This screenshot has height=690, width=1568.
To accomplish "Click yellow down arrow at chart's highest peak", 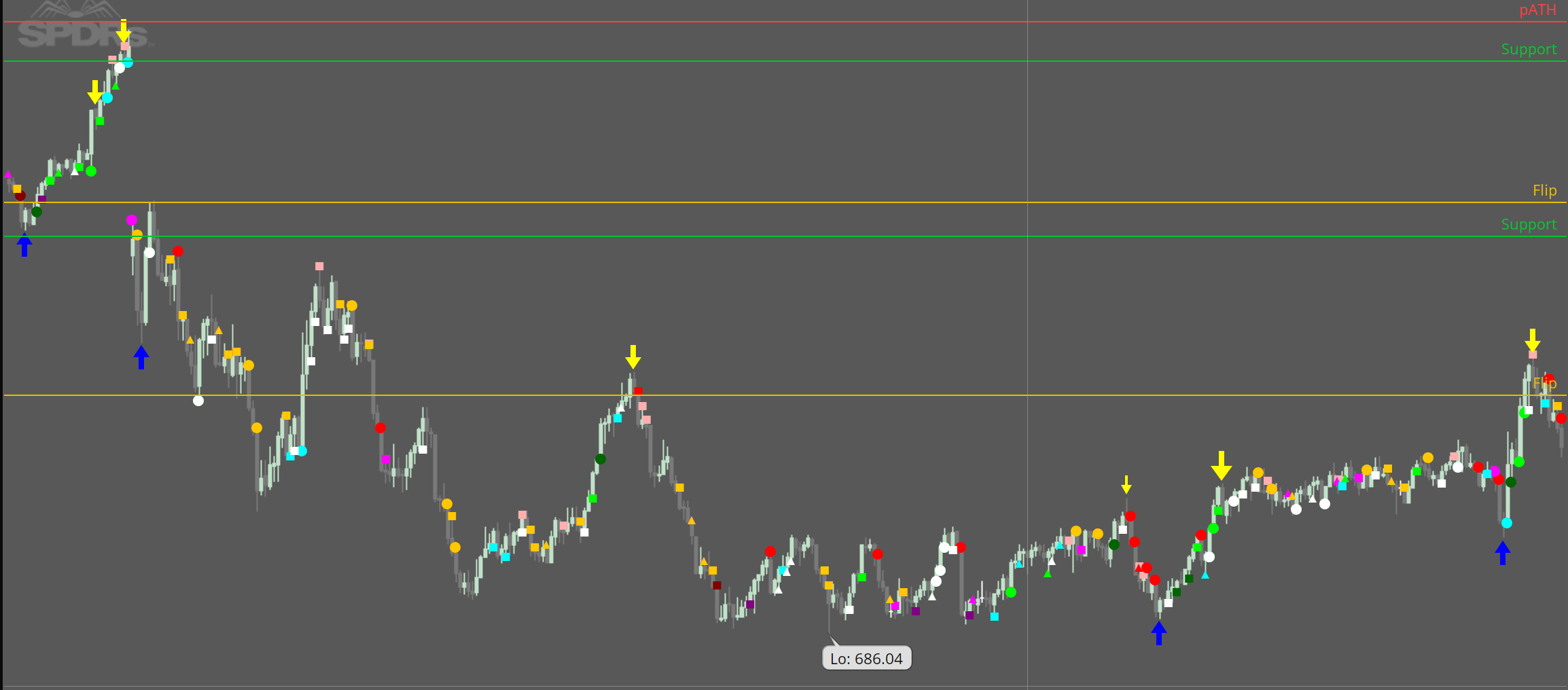I will tap(123, 31).
